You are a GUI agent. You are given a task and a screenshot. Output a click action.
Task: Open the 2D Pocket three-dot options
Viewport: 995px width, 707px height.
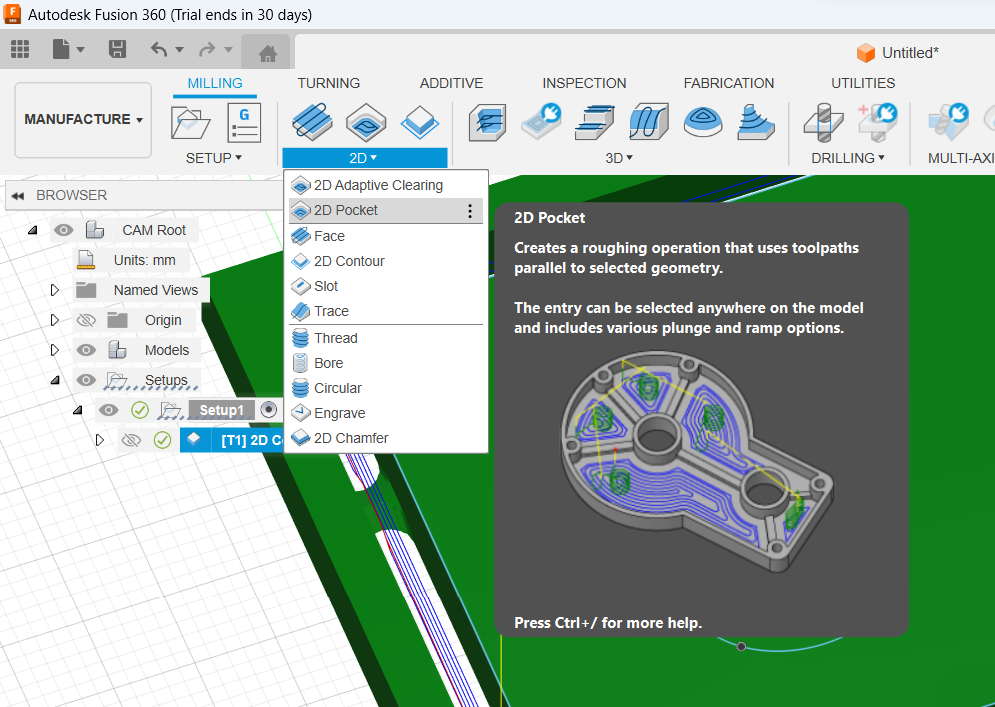(x=470, y=211)
